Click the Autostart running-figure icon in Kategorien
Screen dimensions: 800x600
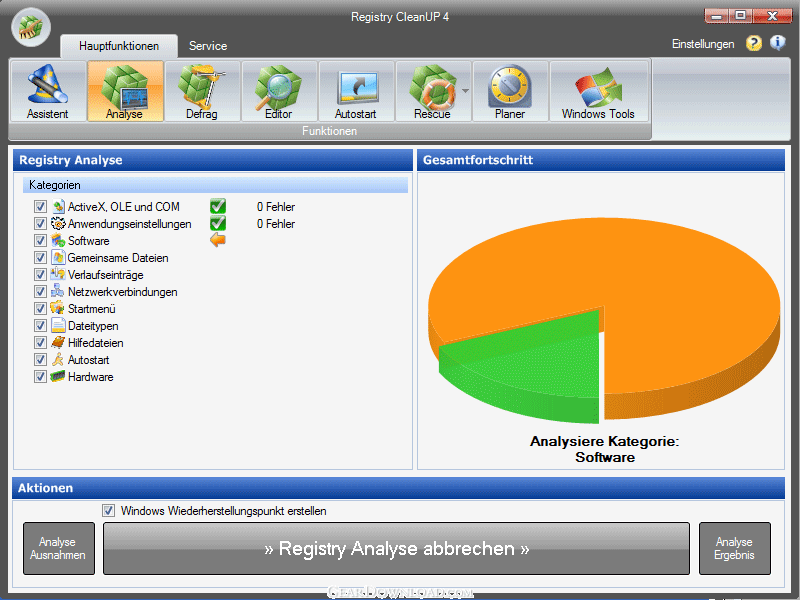tap(58, 360)
